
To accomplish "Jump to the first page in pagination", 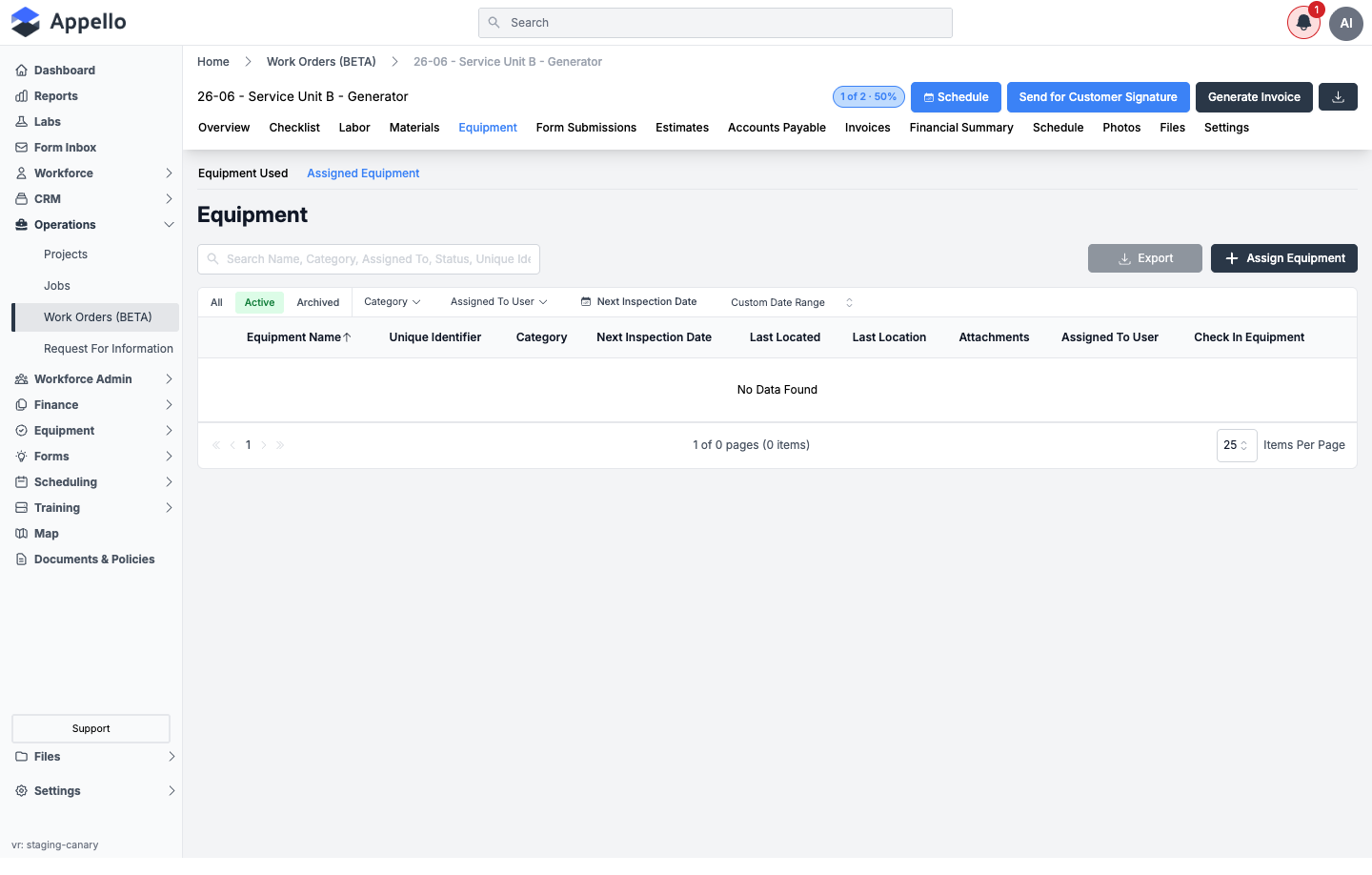I will [216, 445].
